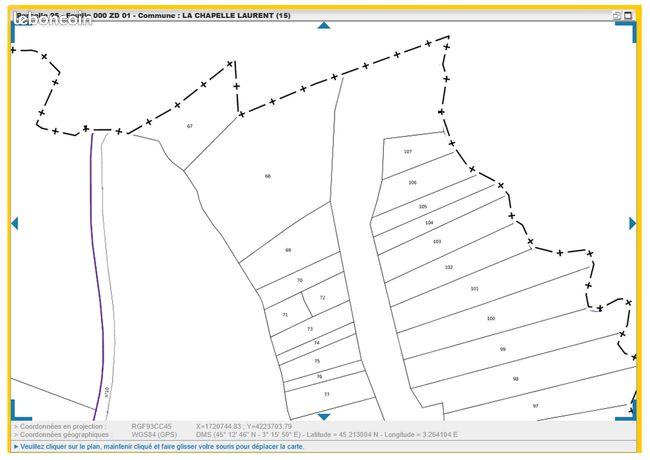Image resolution: width=650 pixels, height=460 pixels.
Task: Click the maximize square icon in title bar
Action: (628, 15)
